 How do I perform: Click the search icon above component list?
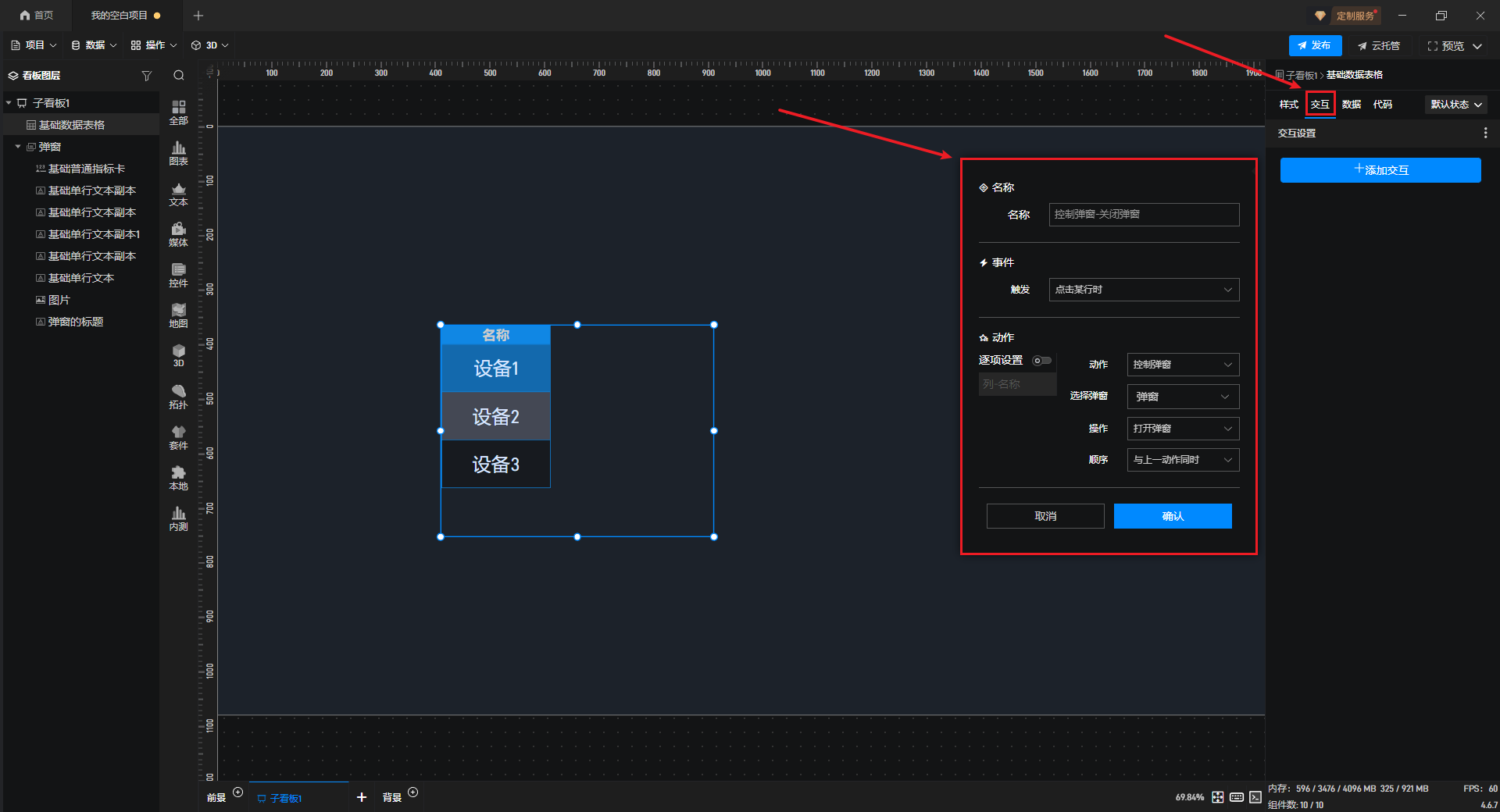pyautogui.click(x=179, y=76)
